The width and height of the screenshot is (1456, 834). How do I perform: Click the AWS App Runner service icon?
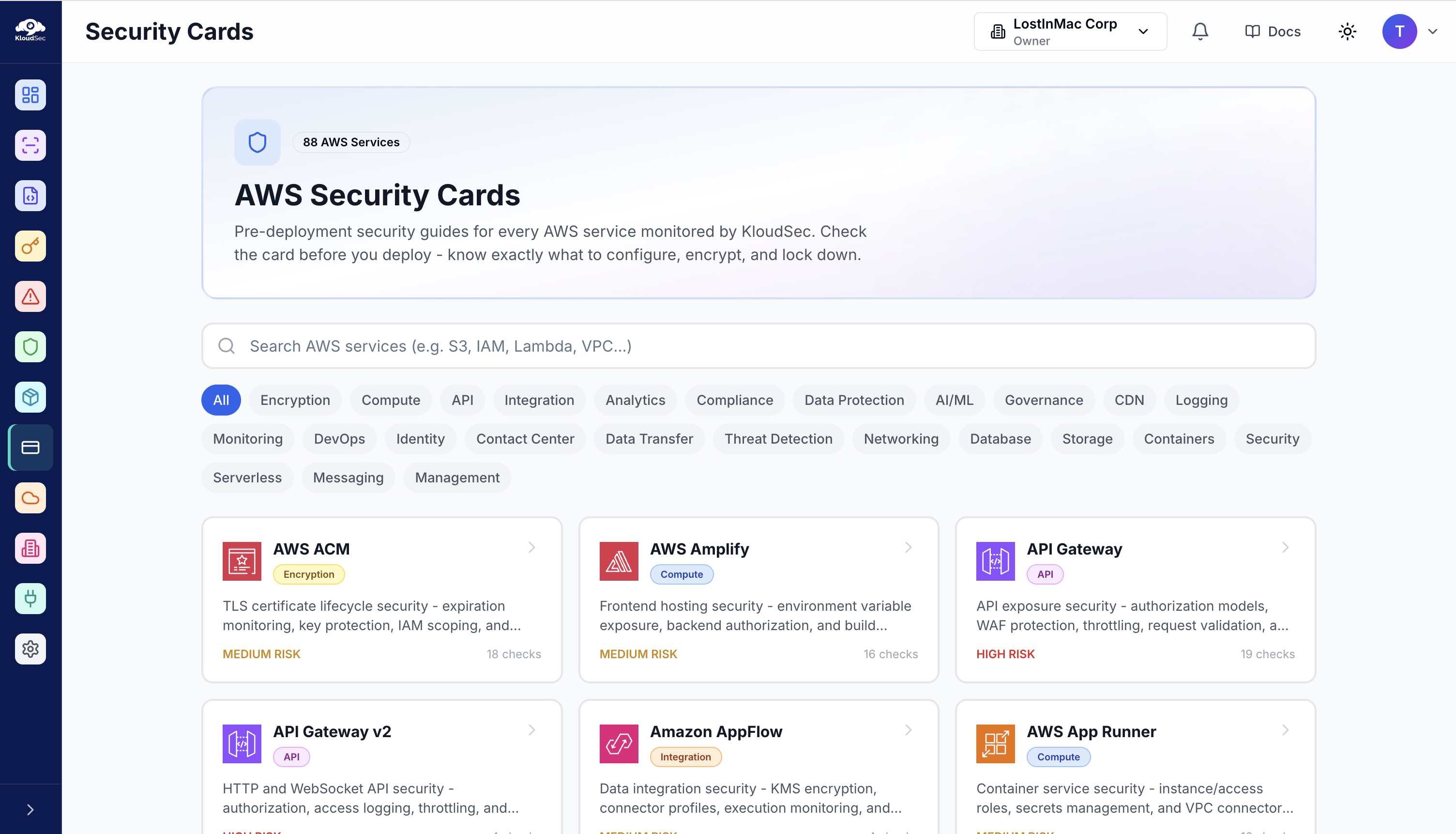[x=995, y=743]
